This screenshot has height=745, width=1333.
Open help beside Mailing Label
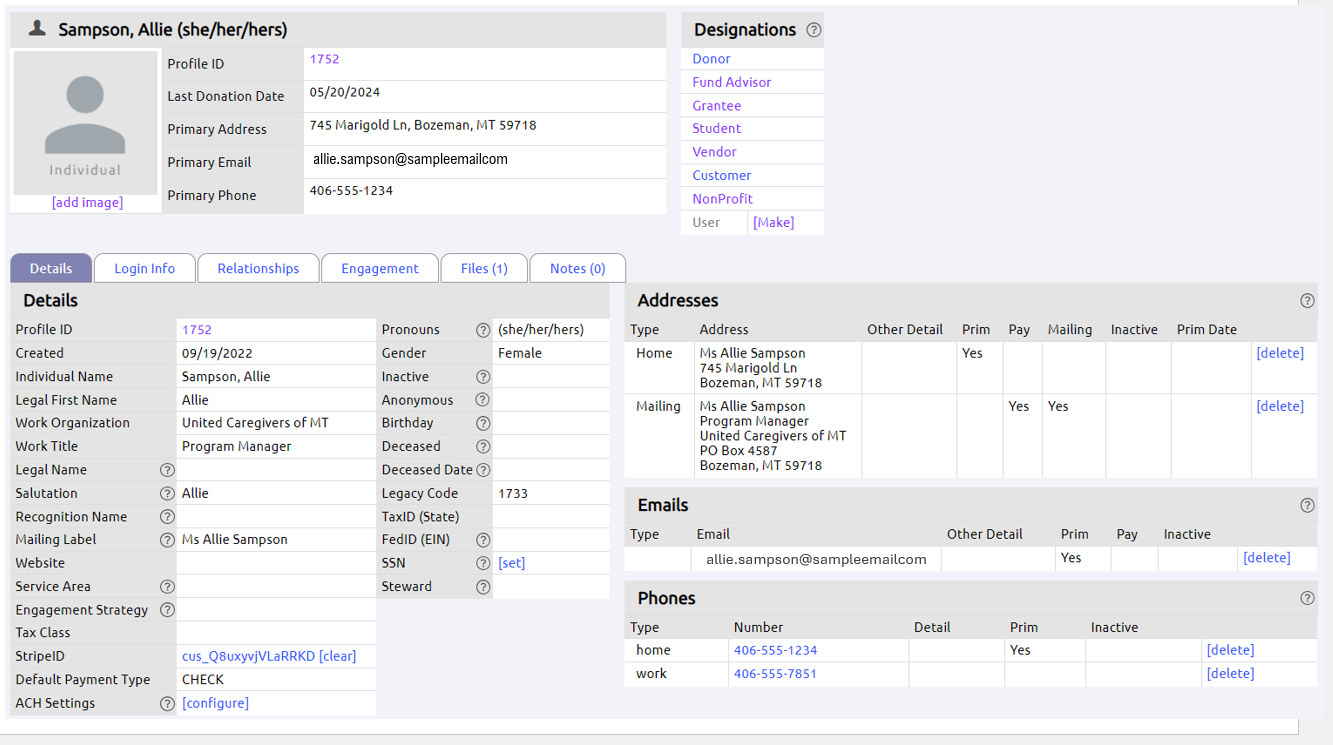[x=167, y=540]
